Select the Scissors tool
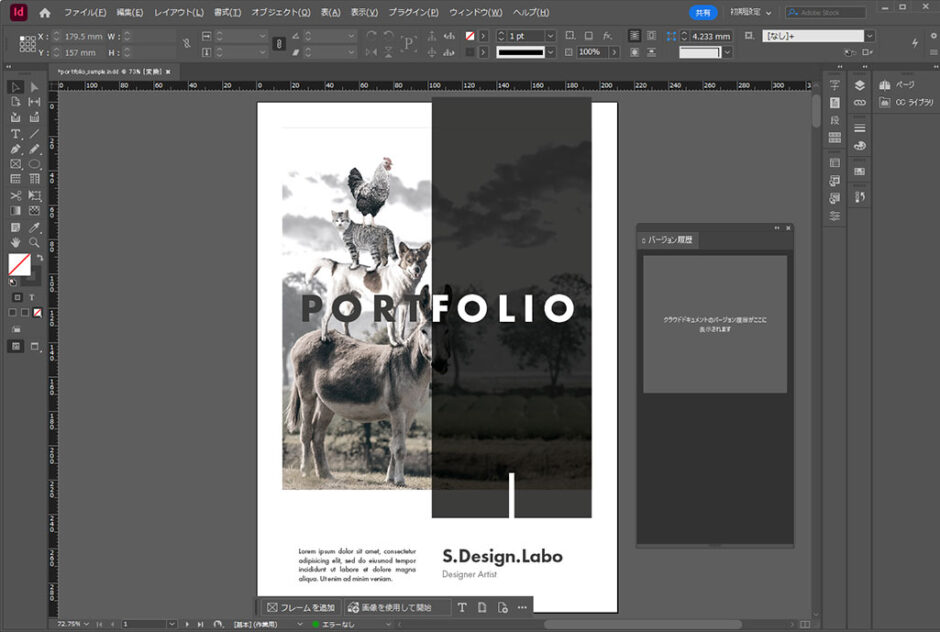The width and height of the screenshot is (940, 632). point(15,197)
